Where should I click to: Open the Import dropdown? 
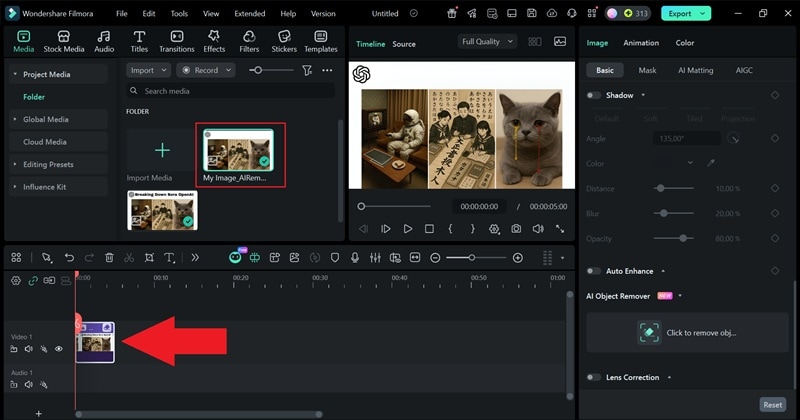click(148, 70)
